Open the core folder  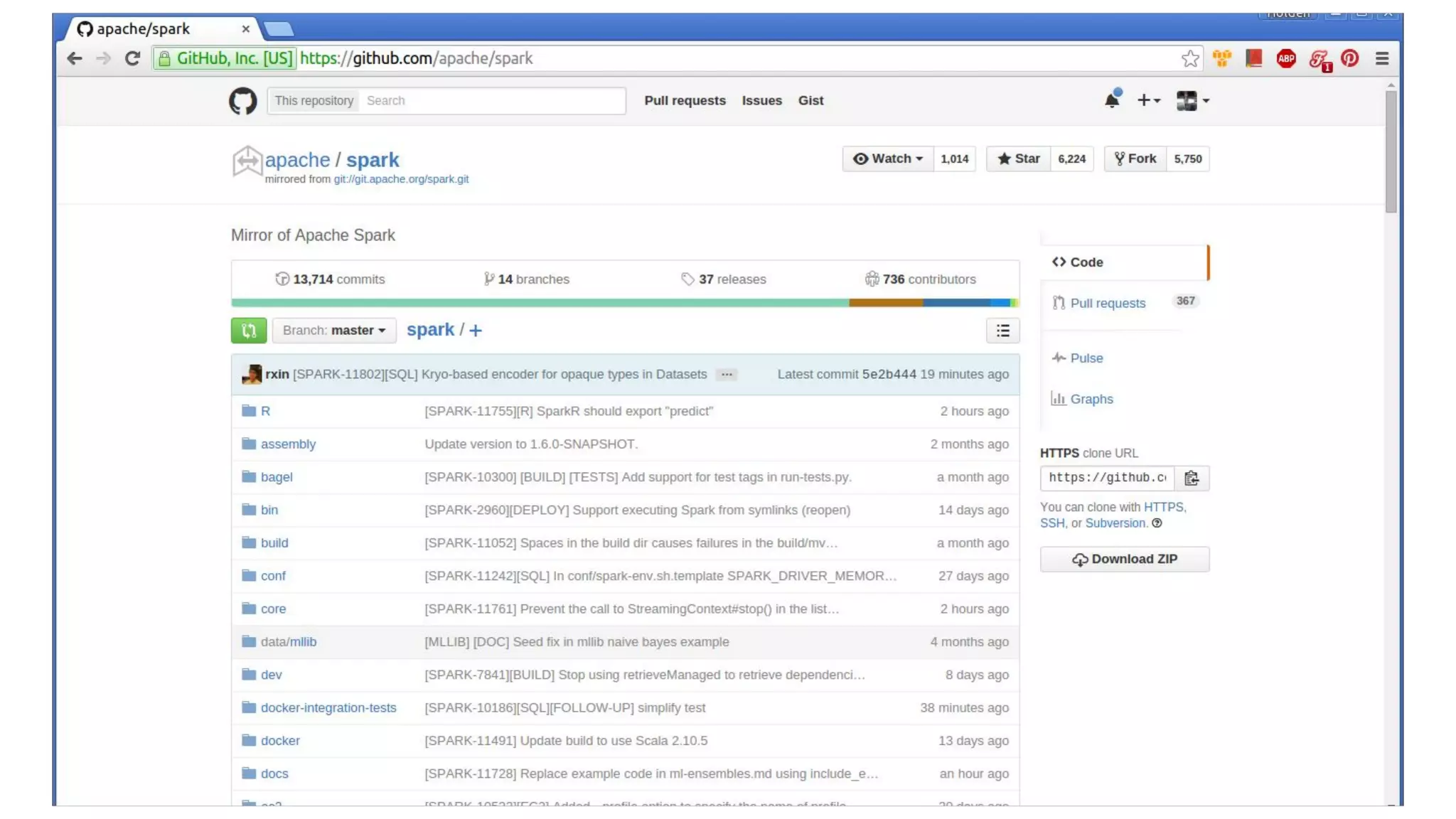coord(273,609)
